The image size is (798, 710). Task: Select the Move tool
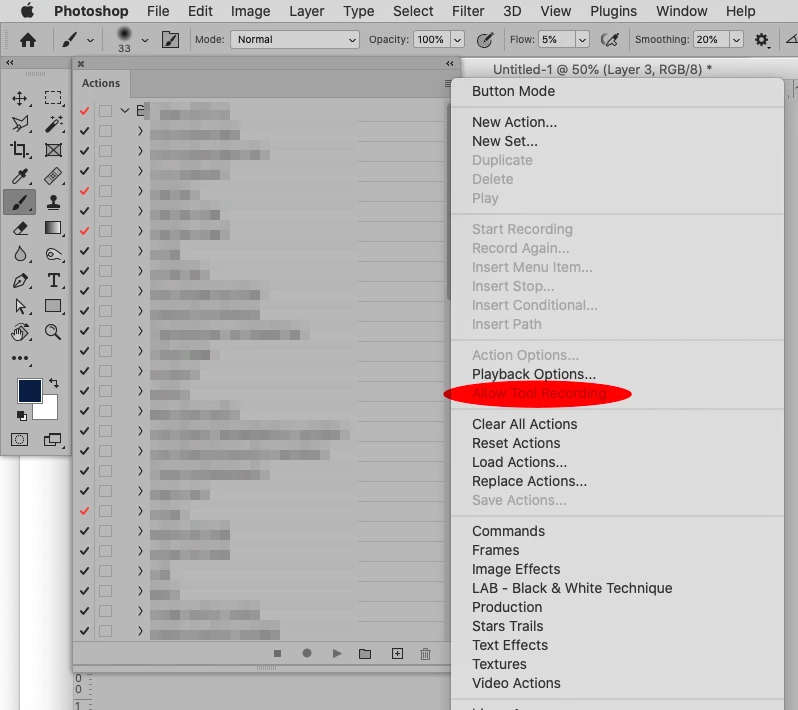click(20, 98)
